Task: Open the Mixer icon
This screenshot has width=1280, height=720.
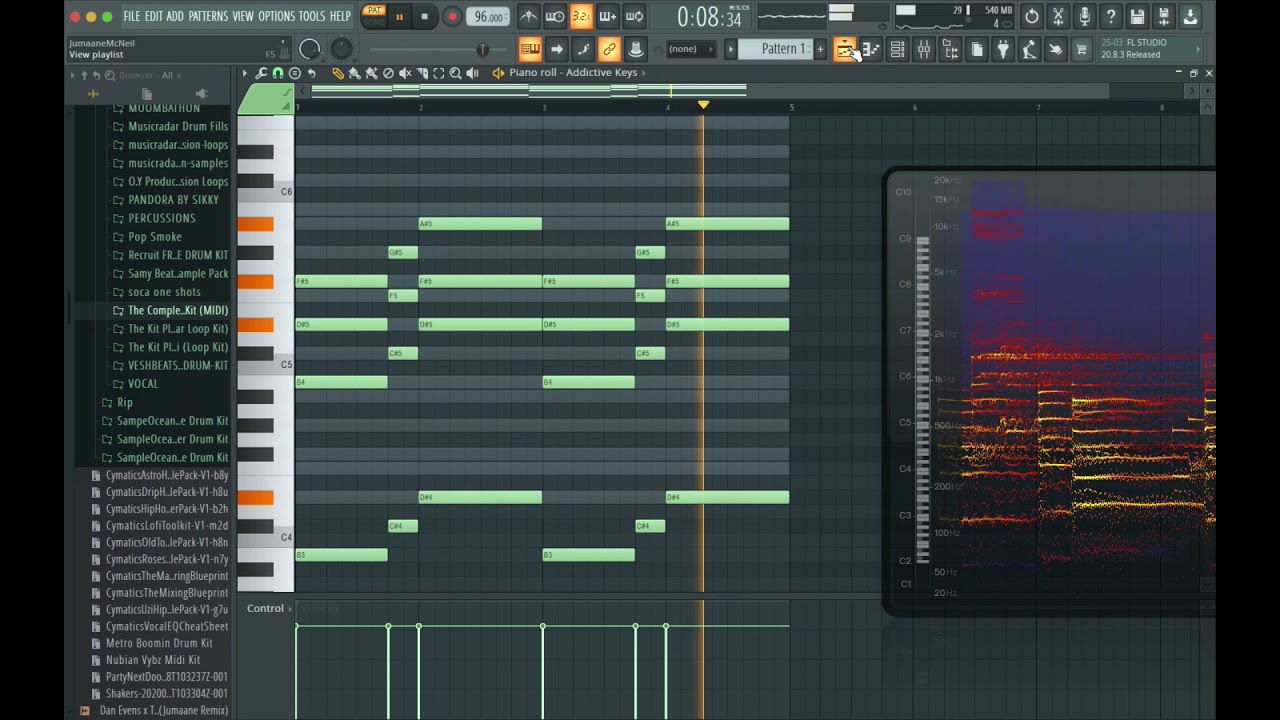Action: (924, 50)
